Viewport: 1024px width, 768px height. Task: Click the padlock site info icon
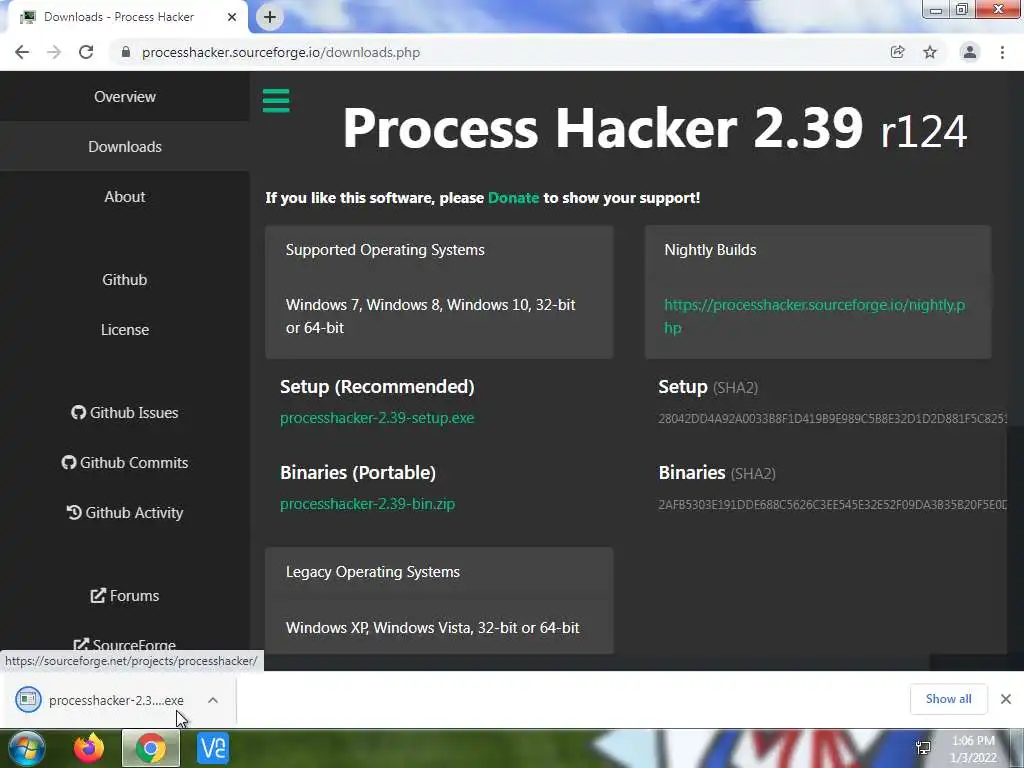pos(126,52)
